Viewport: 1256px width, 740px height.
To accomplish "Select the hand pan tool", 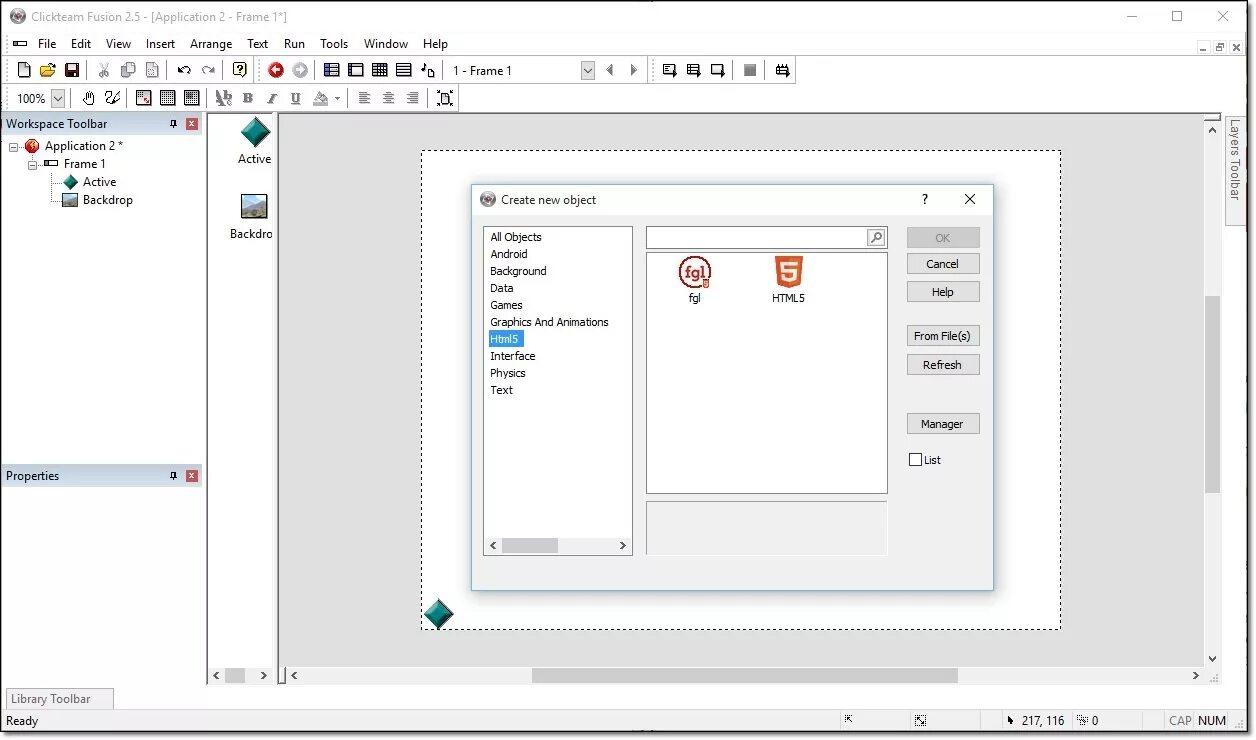I will pyautogui.click(x=89, y=98).
